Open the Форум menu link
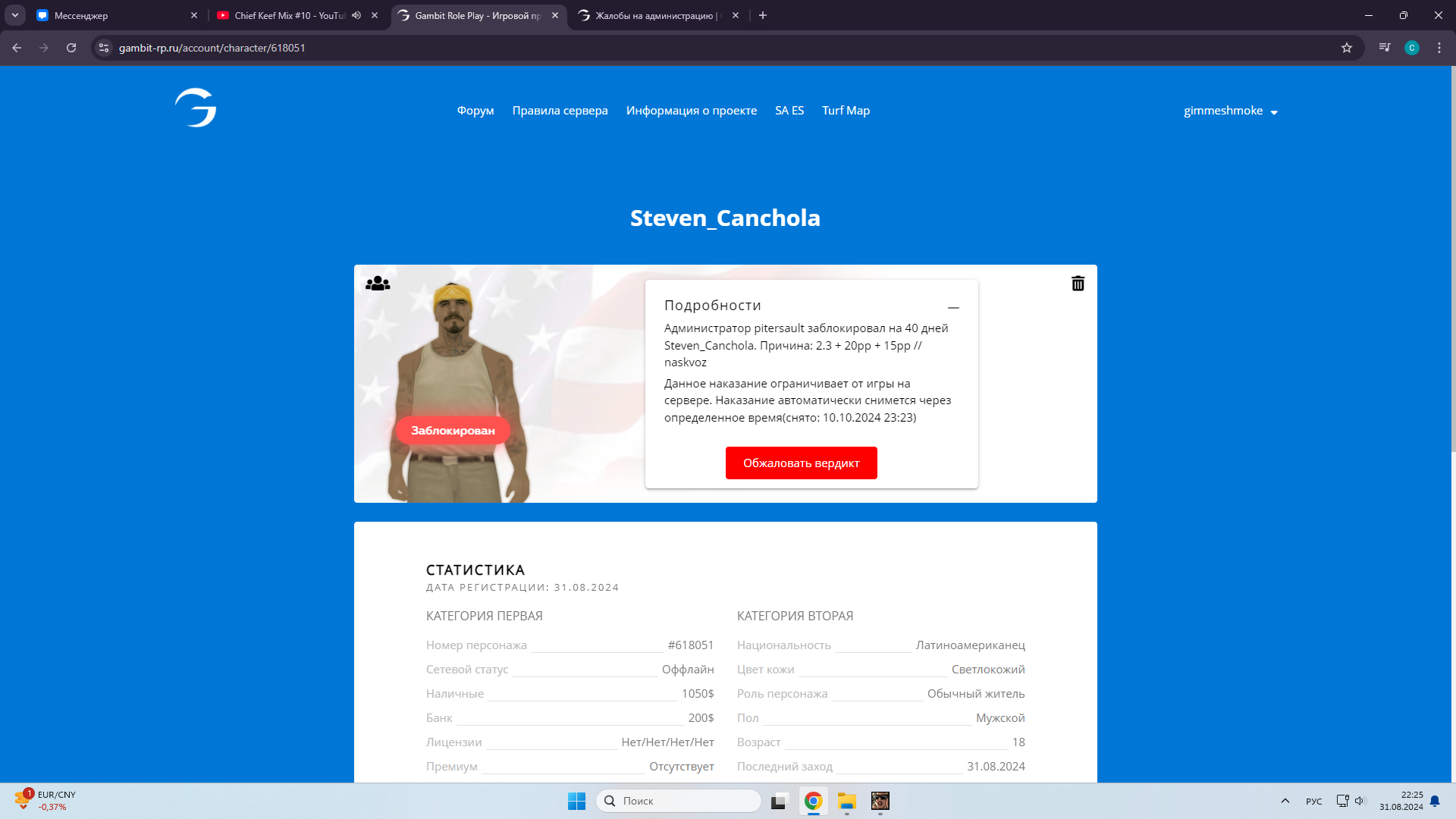 click(475, 111)
